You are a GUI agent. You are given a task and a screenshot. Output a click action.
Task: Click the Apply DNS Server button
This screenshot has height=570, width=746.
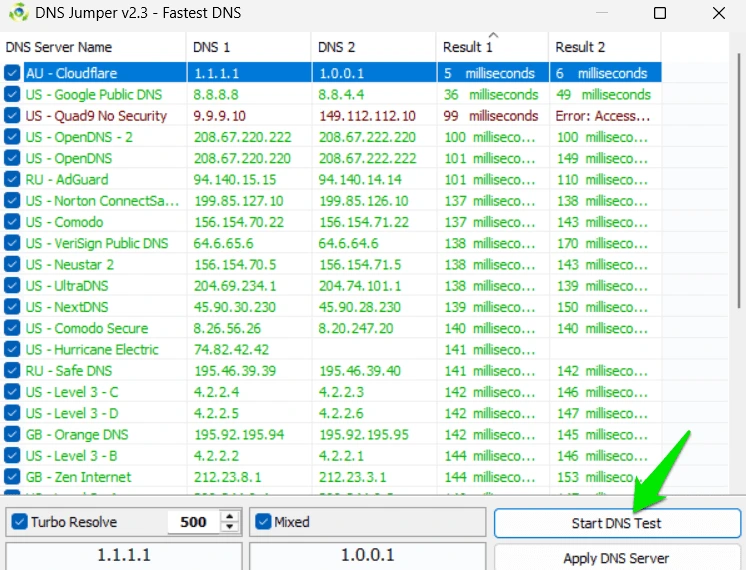coord(617,558)
